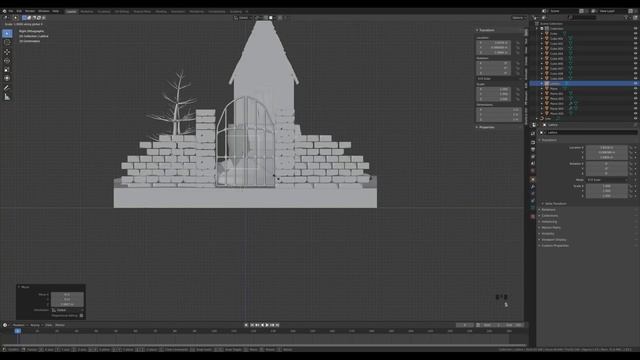
Task: Click the Play animation button in timeline
Action: point(267,325)
